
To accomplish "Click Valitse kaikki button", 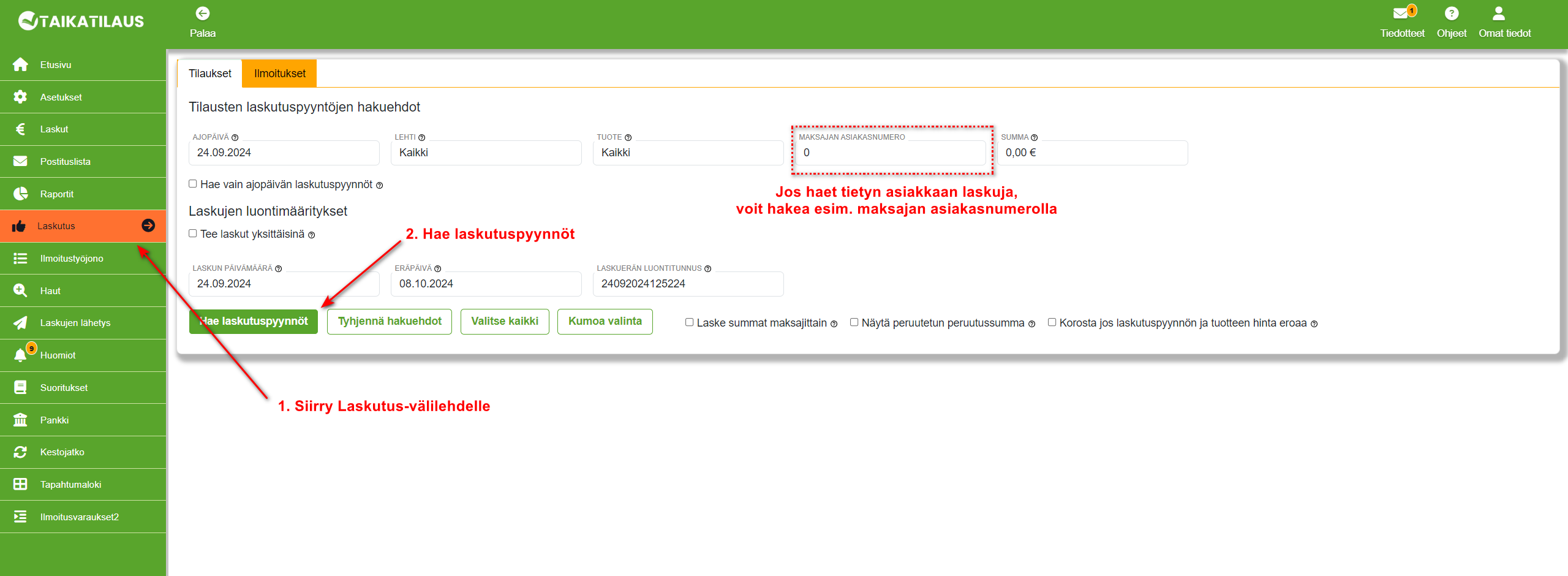I will pyautogui.click(x=505, y=321).
